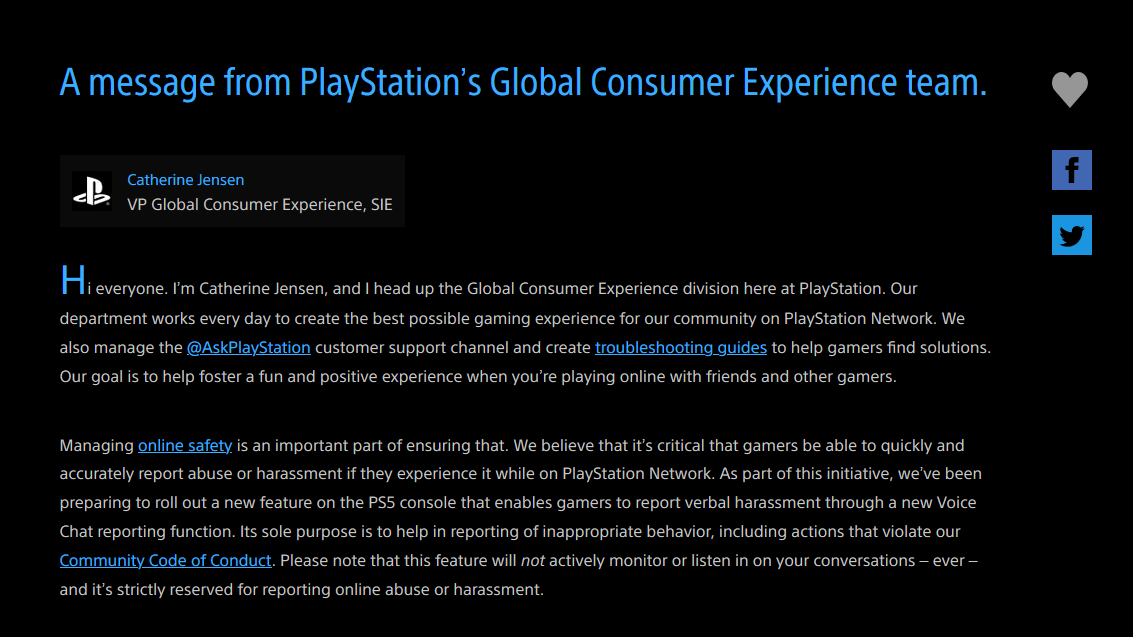Viewport: 1133px width, 637px height.
Task: Open the @AskPlayStation link
Action: point(249,347)
